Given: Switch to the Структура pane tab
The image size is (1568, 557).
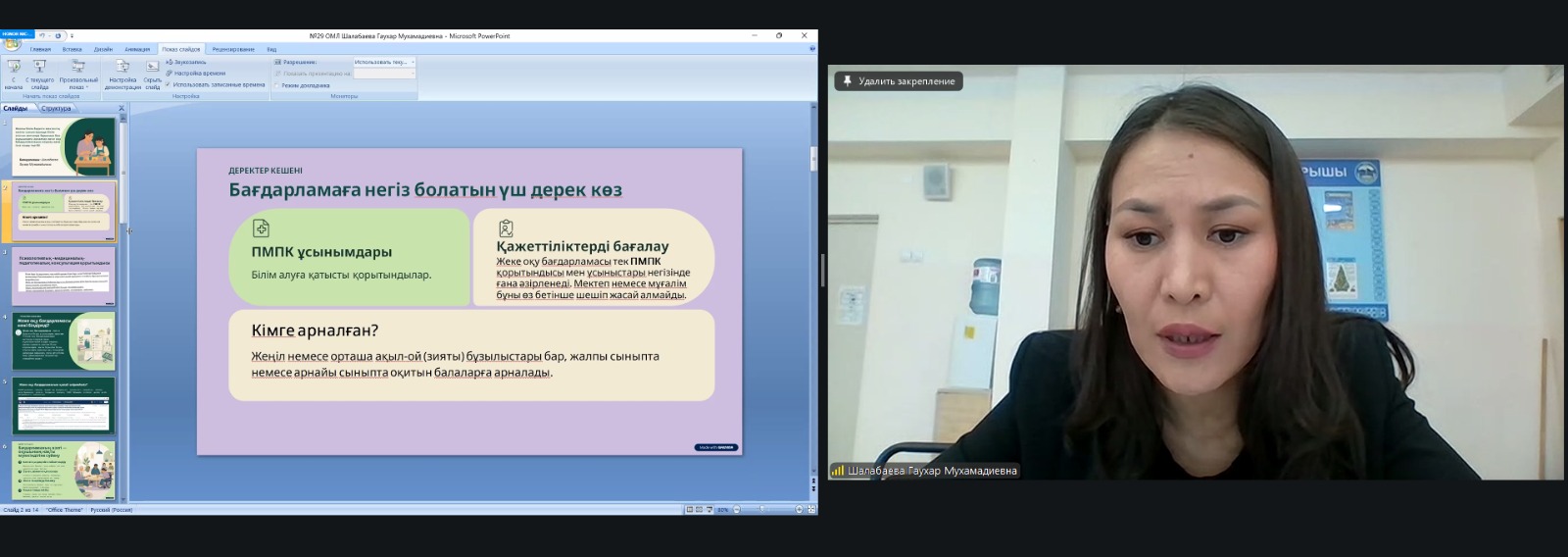Looking at the screenshot, I should 56,108.
